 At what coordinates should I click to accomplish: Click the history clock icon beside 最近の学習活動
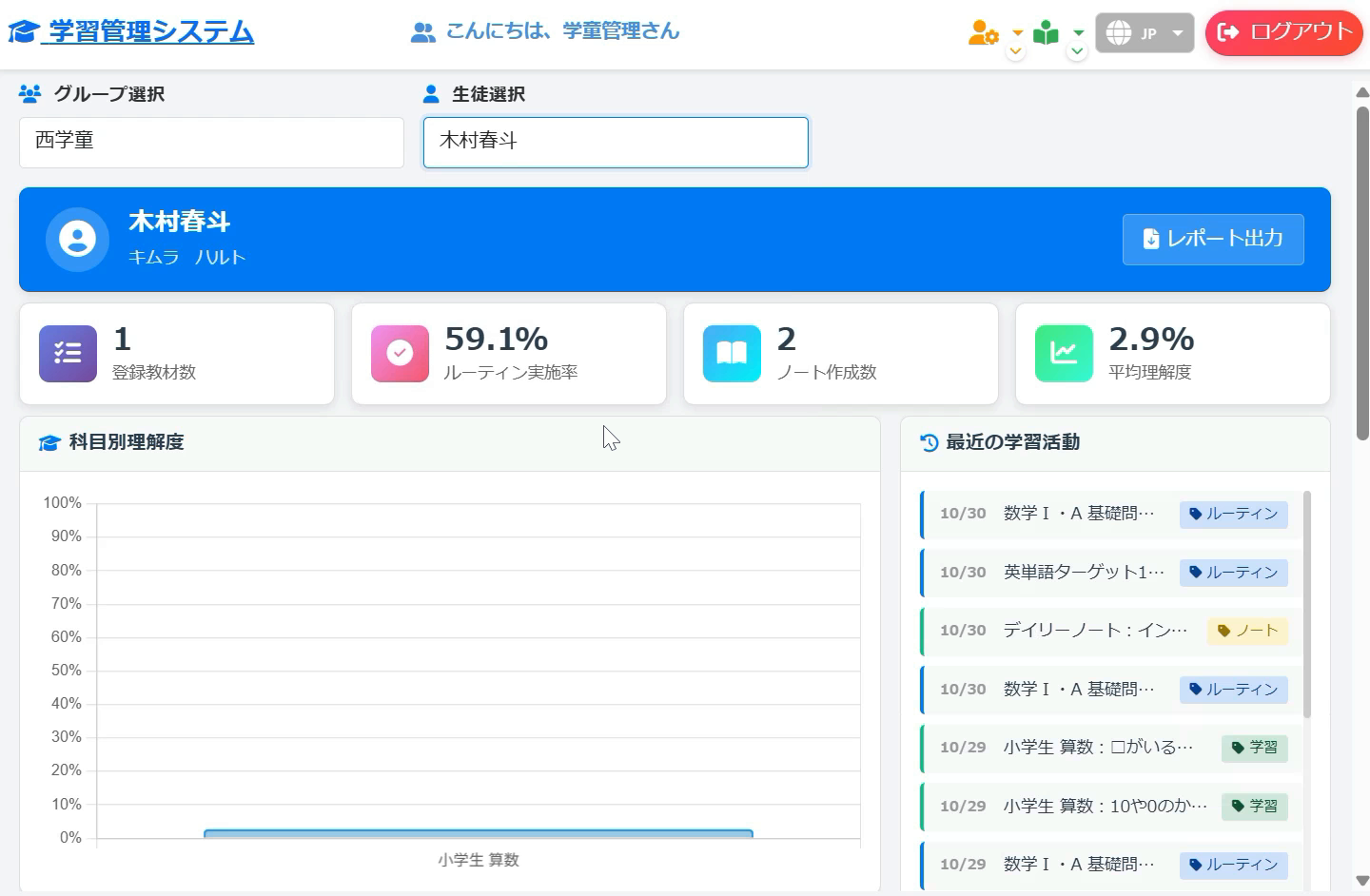[930, 442]
